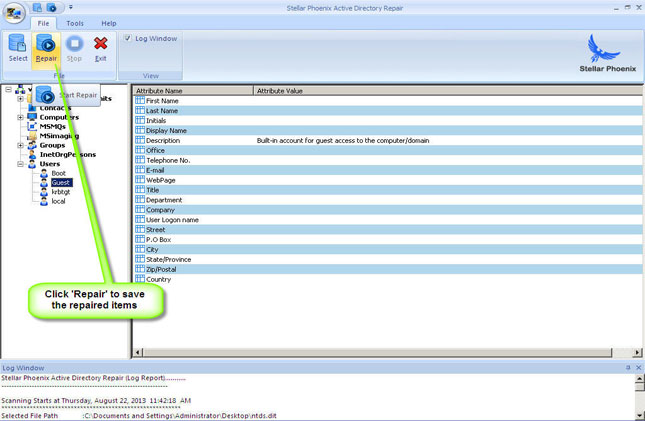Select the User Logon name row
This screenshot has width=645, height=421.
pyautogui.click(x=388, y=220)
